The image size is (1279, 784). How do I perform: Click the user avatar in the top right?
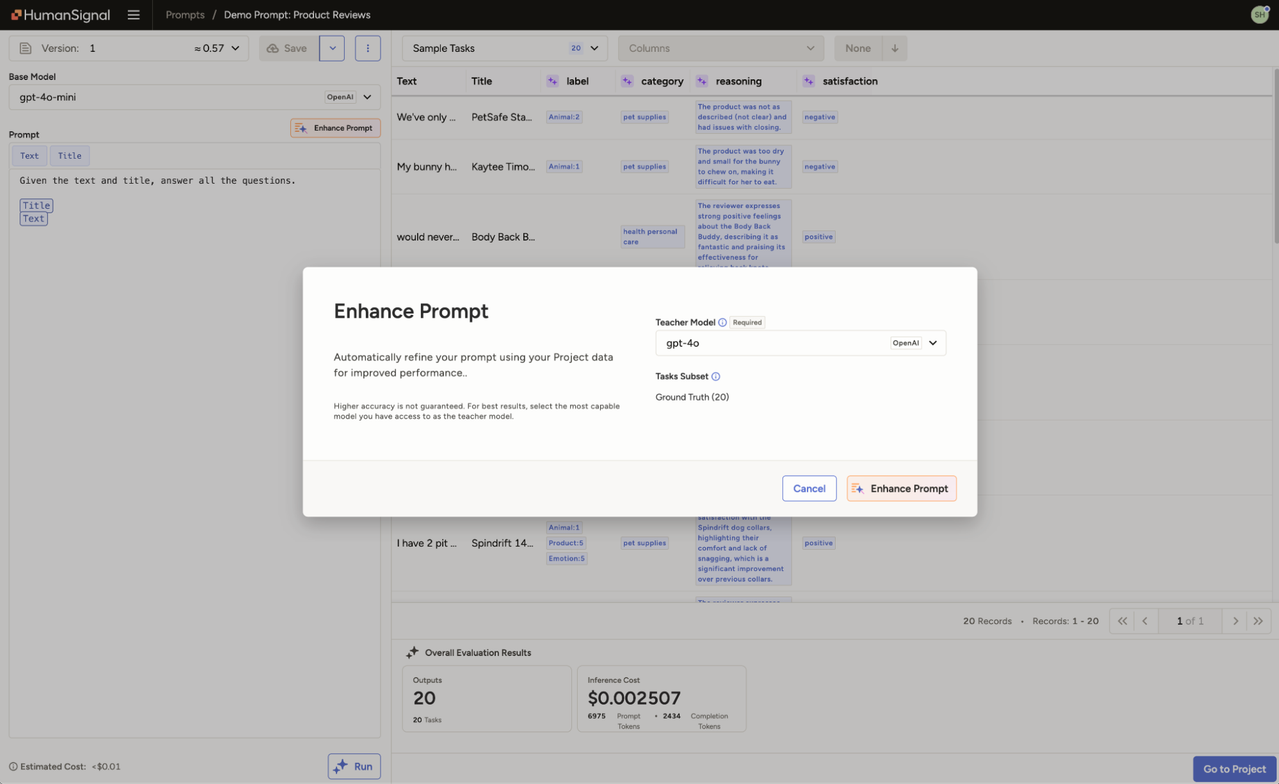coord(1258,15)
